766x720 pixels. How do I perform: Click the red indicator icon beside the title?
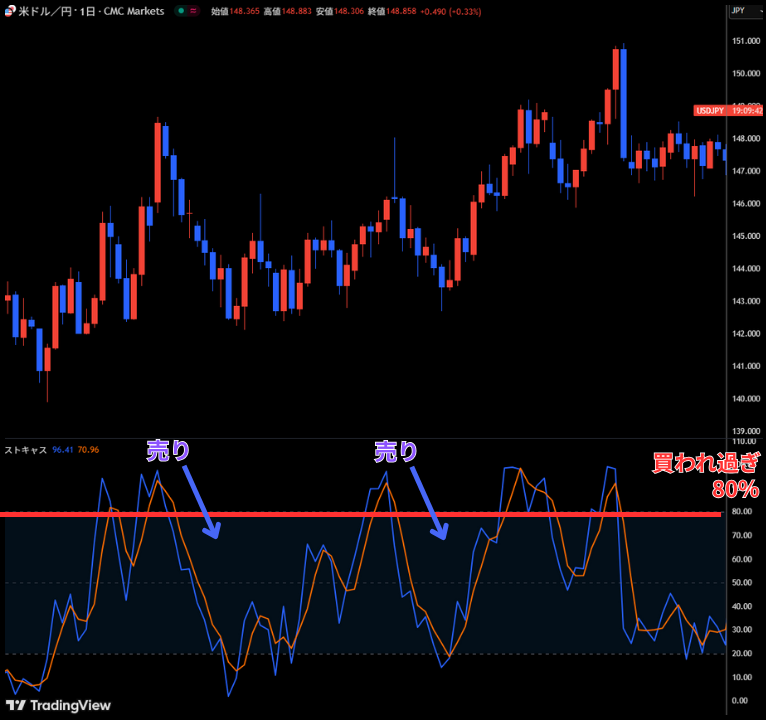coord(193,11)
